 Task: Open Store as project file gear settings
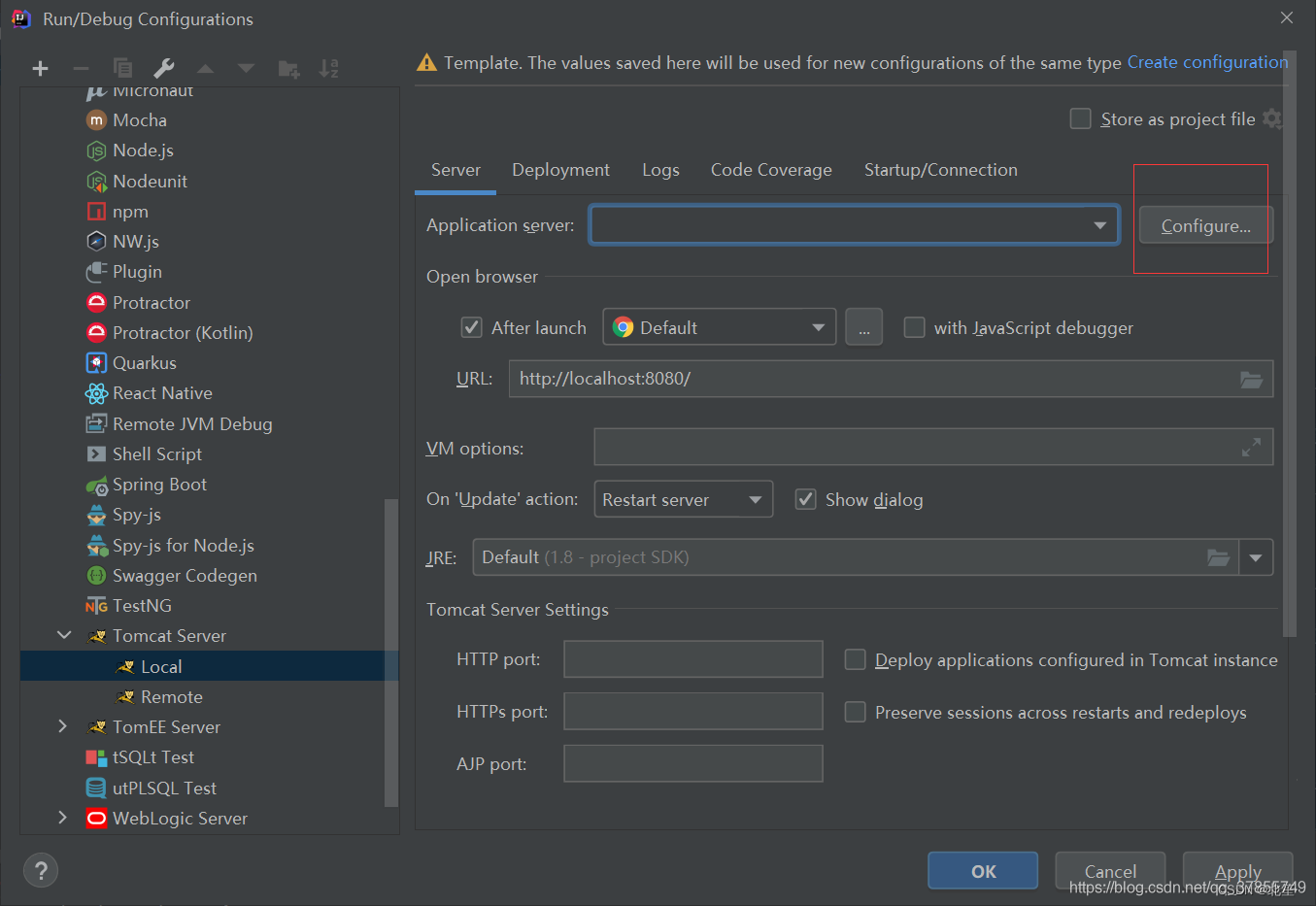[x=1272, y=118]
